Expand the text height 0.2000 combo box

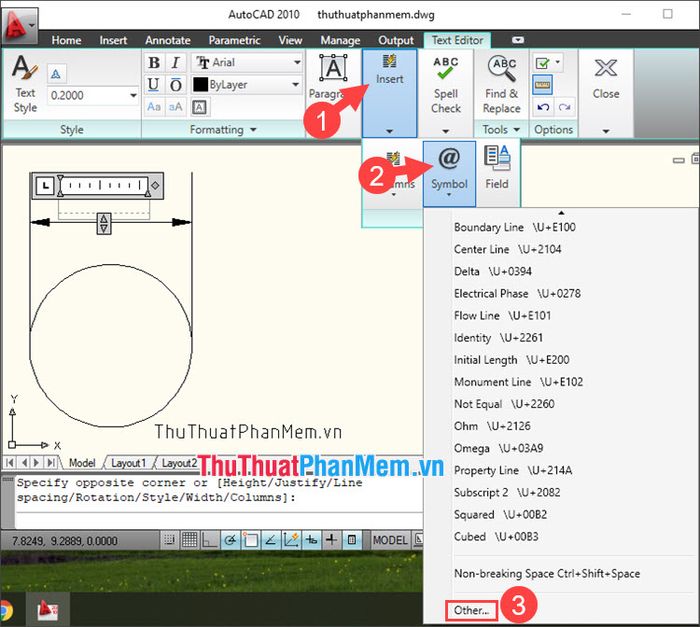point(132,95)
